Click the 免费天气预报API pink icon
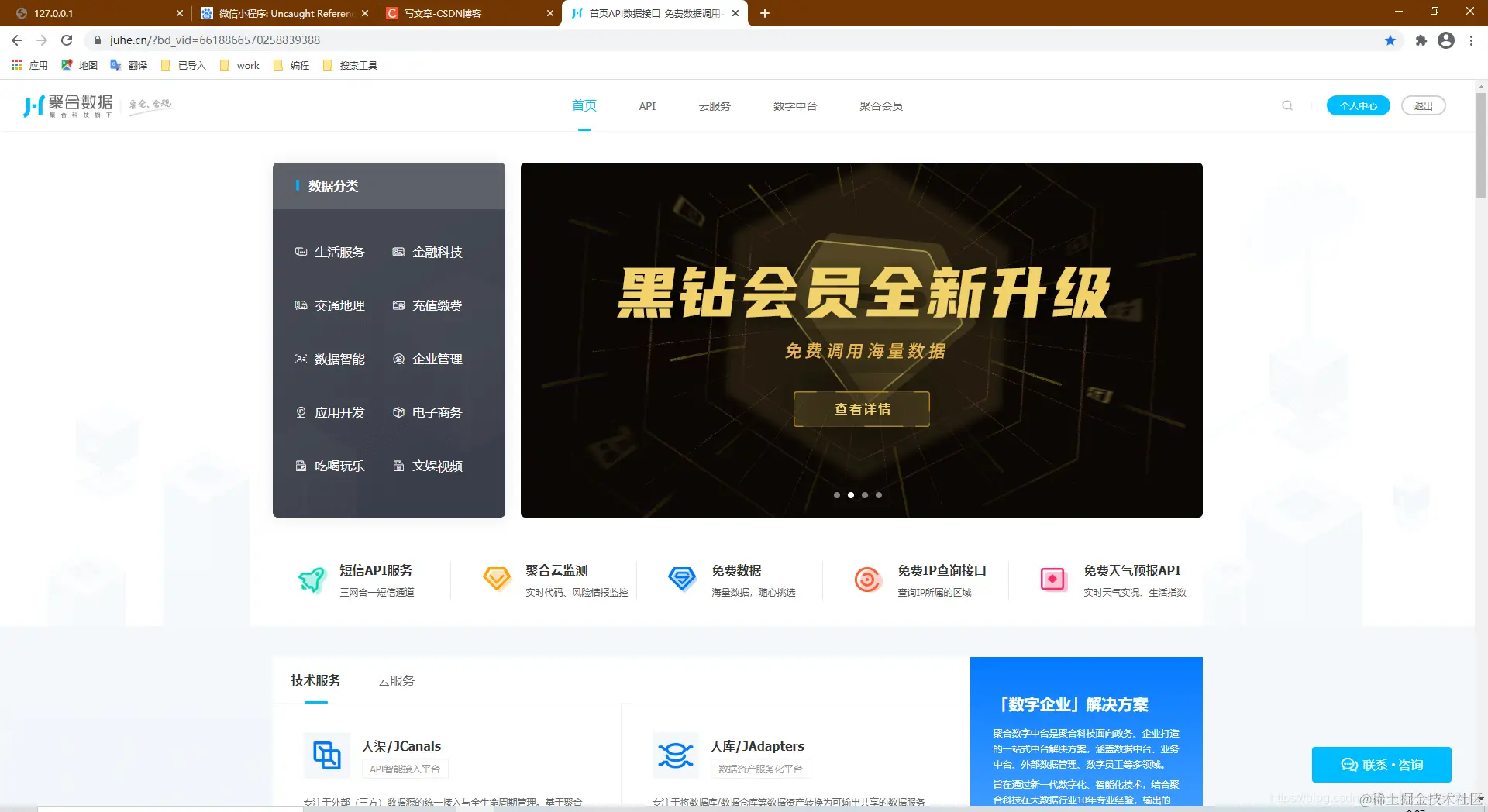This screenshot has height=812, width=1488. click(x=1053, y=579)
